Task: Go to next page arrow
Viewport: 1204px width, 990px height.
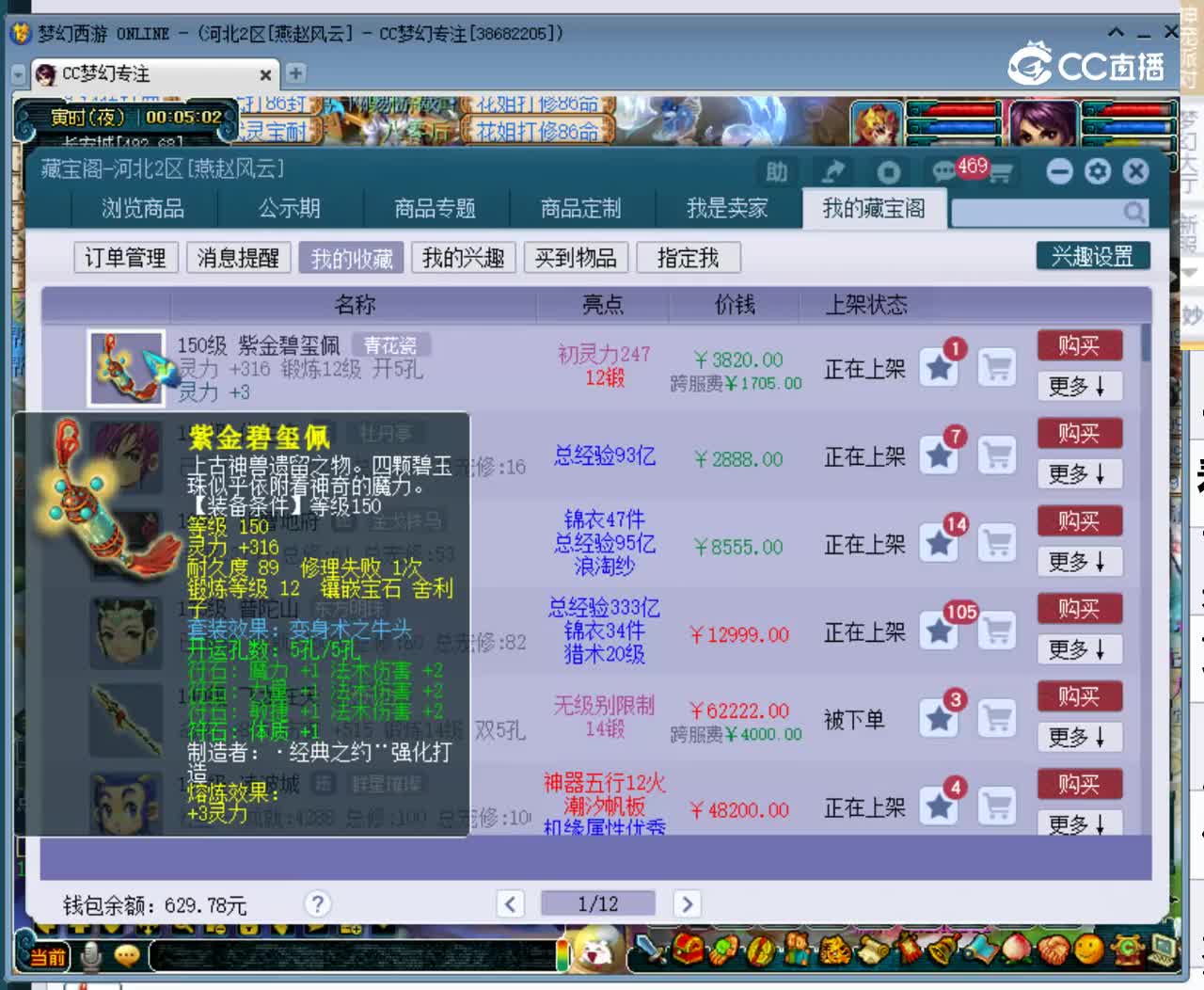Action: tap(687, 904)
